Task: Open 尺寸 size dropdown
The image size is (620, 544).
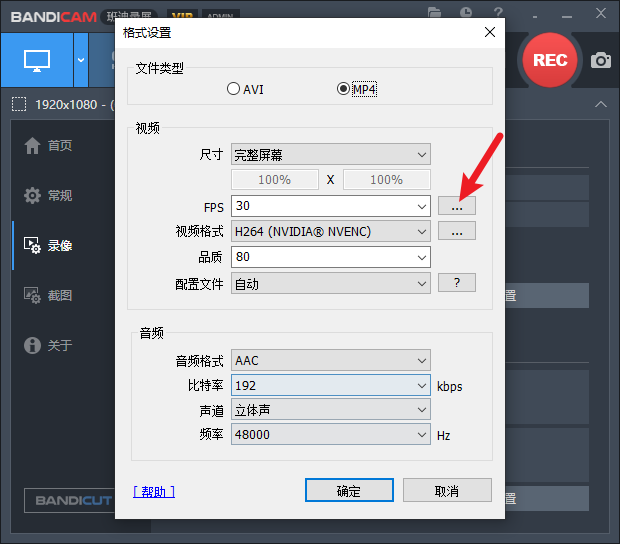Action: [x=331, y=154]
